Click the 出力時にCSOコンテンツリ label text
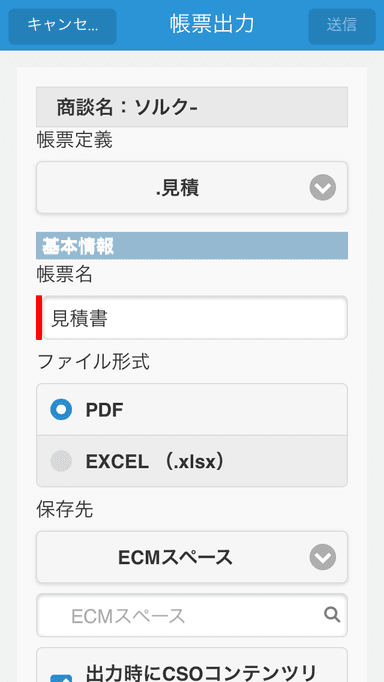The image size is (384, 682). pos(200,672)
